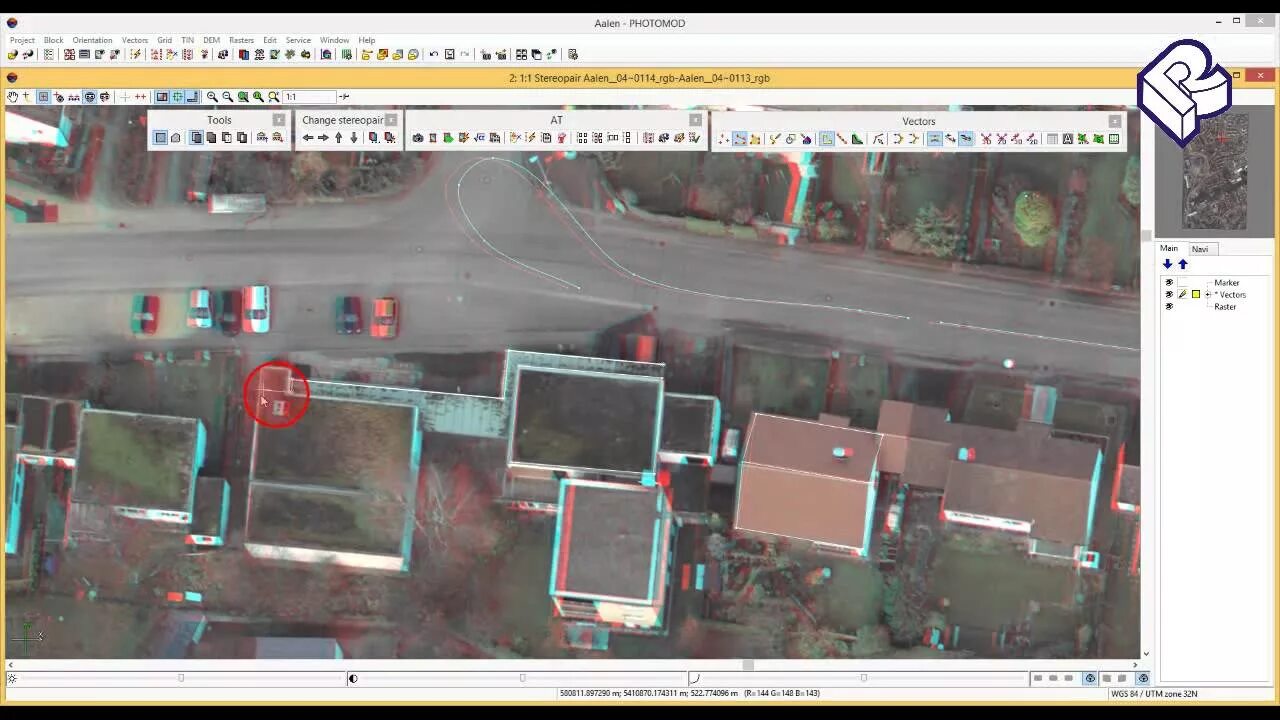Click the brightness slider track
Viewport: 1280px width, 720px height.
pos(181,678)
